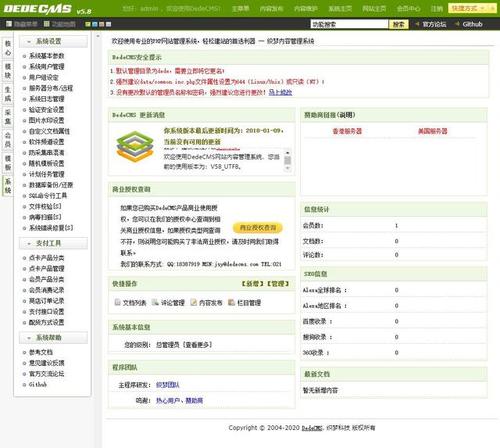
Task: Select the third skin color square
Action: 102,24
